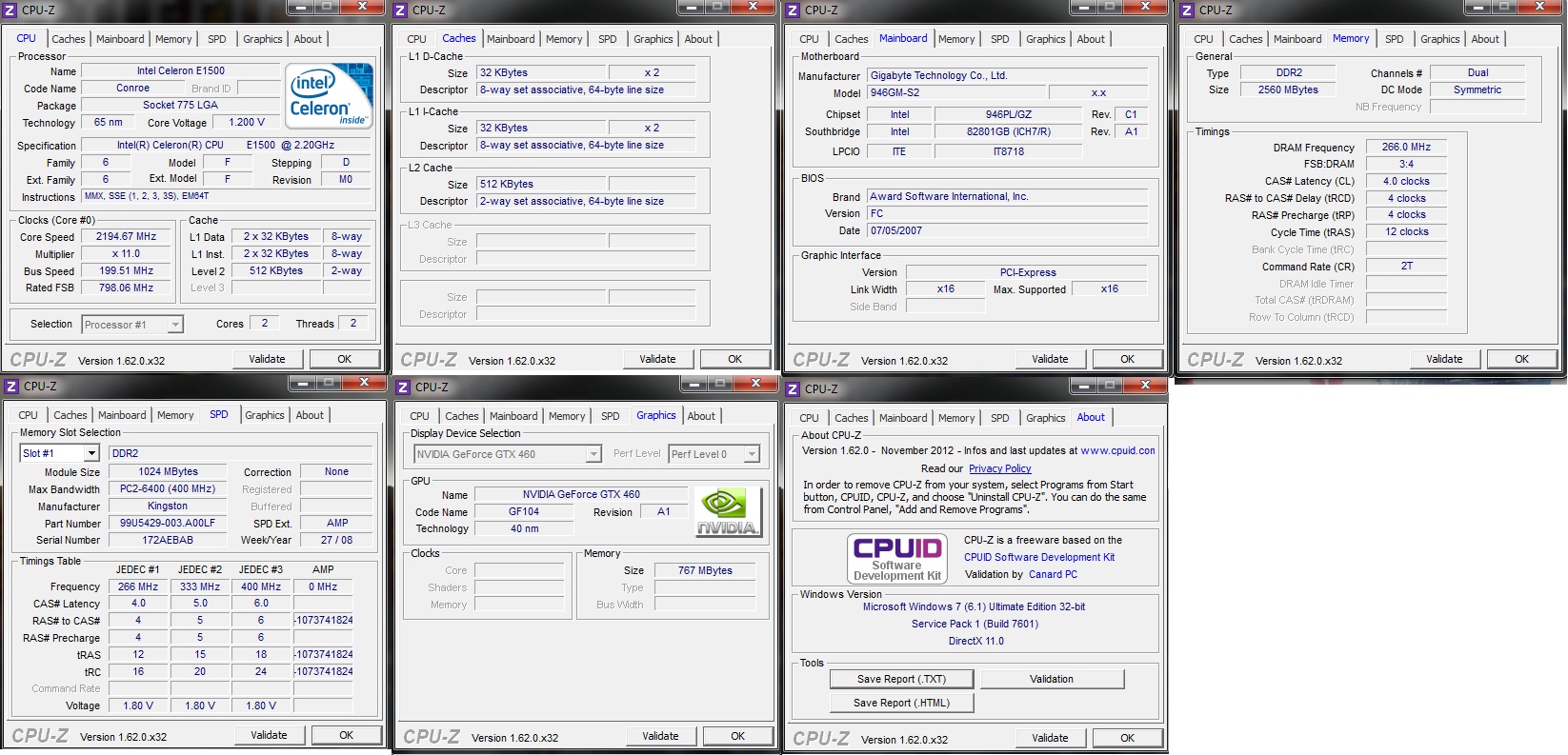Image resolution: width=1568 pixels, height=755 pixels.
Task: Open the CPU tab in the About window
Action: [809, 418]
